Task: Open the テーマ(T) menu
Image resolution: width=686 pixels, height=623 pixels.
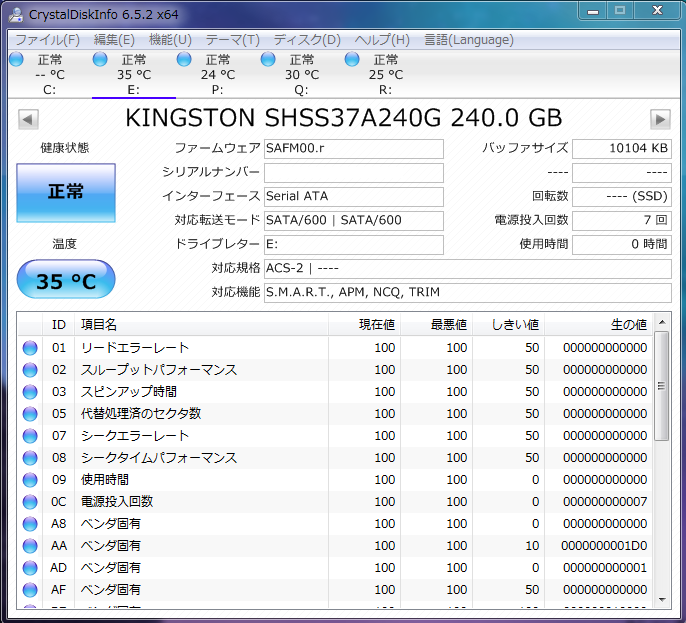Action: click(x=232, y=40)
